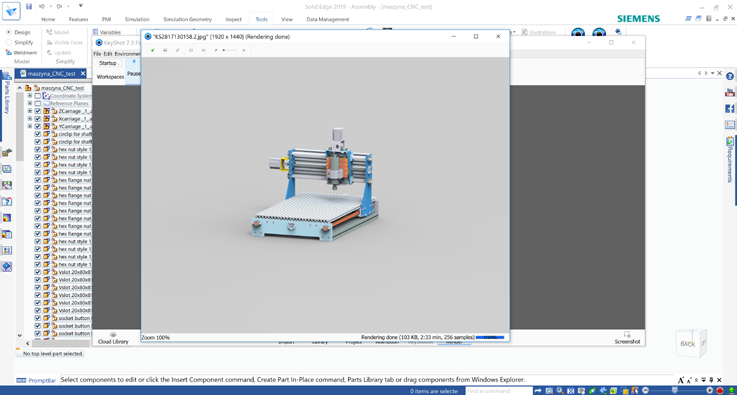Uncheck the YCarriage component checkbox
Screen dimensions: 737x395
38,126
